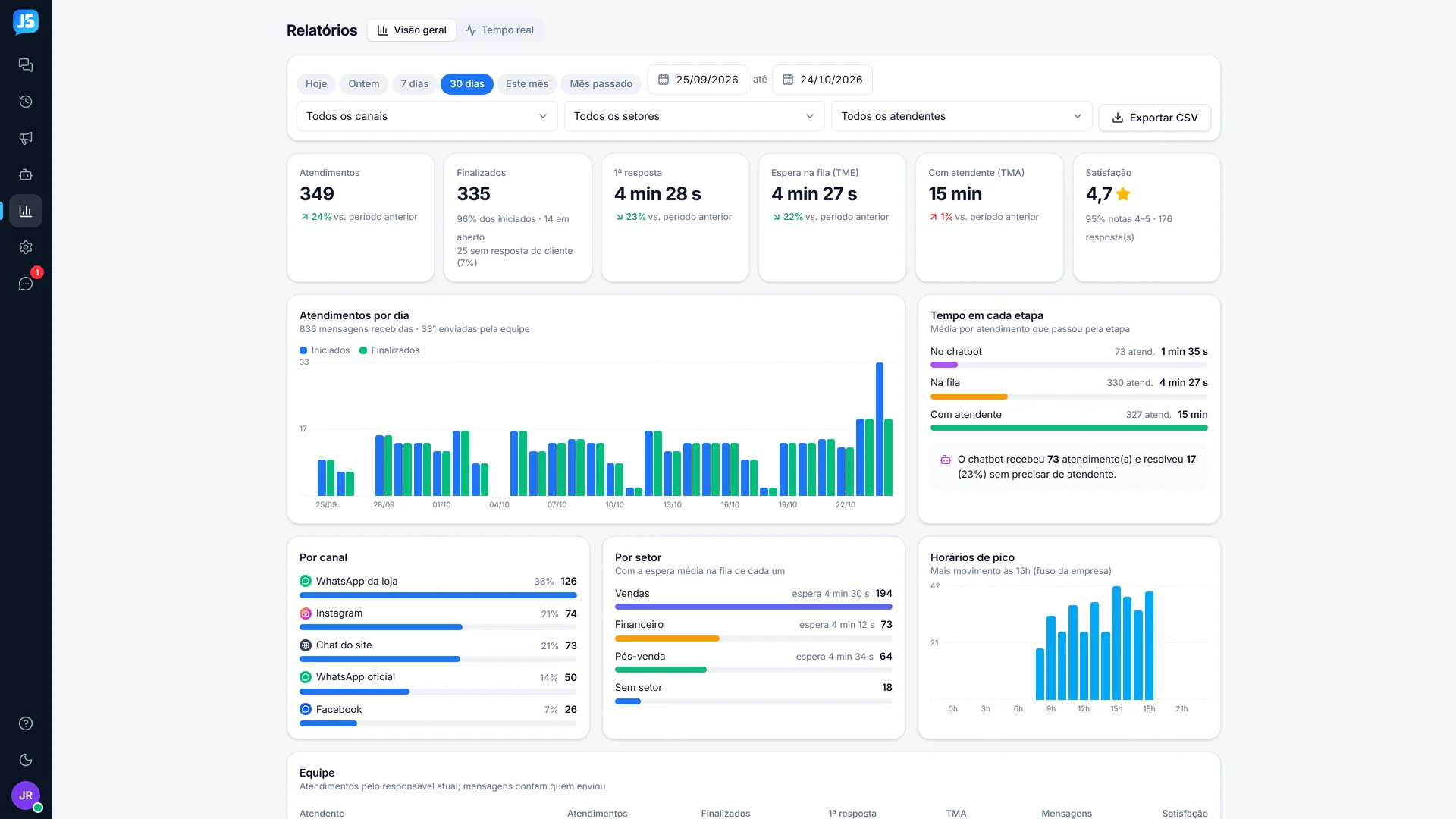Image resolution: width=1456 pixels, height=819 pixels.
Task: Click the start date calendar icon
Action: tap(664, 80)
